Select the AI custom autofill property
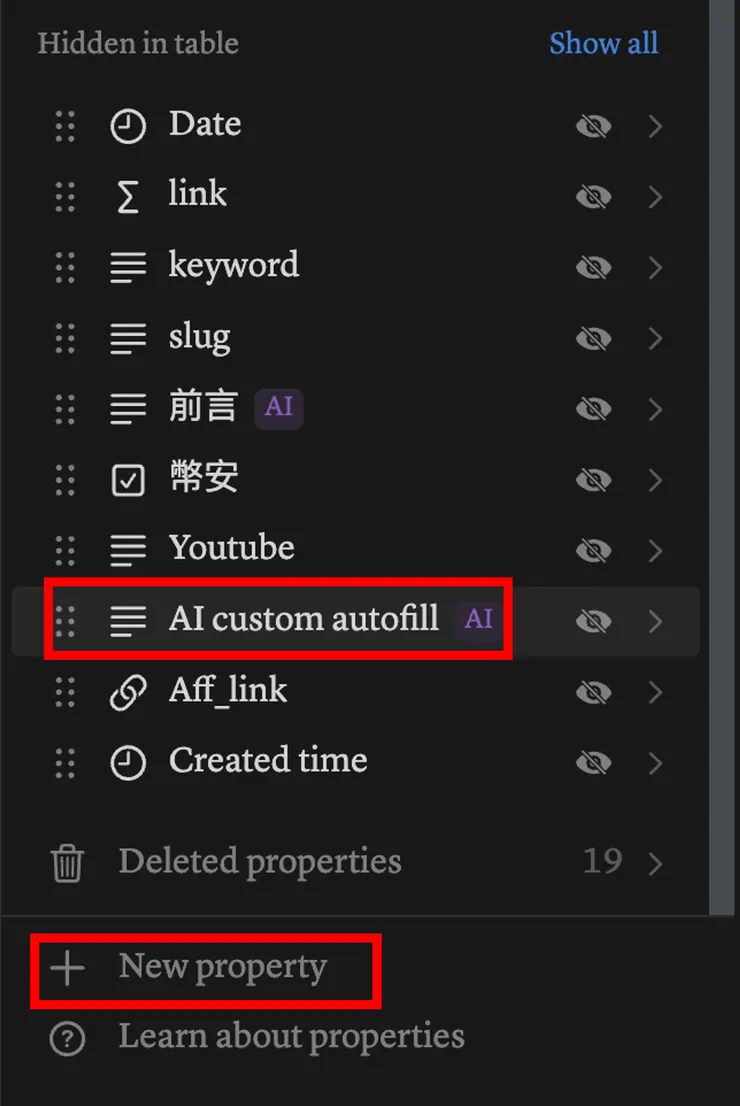 (303, 620)
